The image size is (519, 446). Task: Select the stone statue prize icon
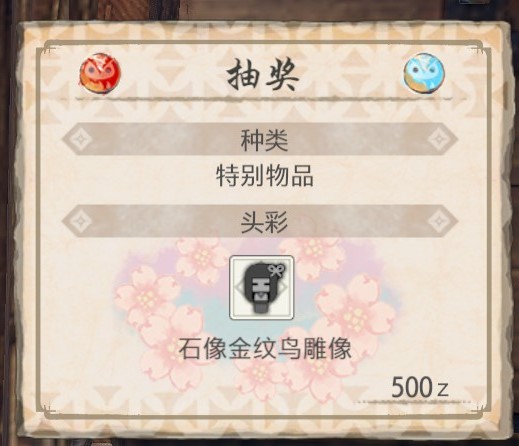pyautogui.click(x=262, y=287)
